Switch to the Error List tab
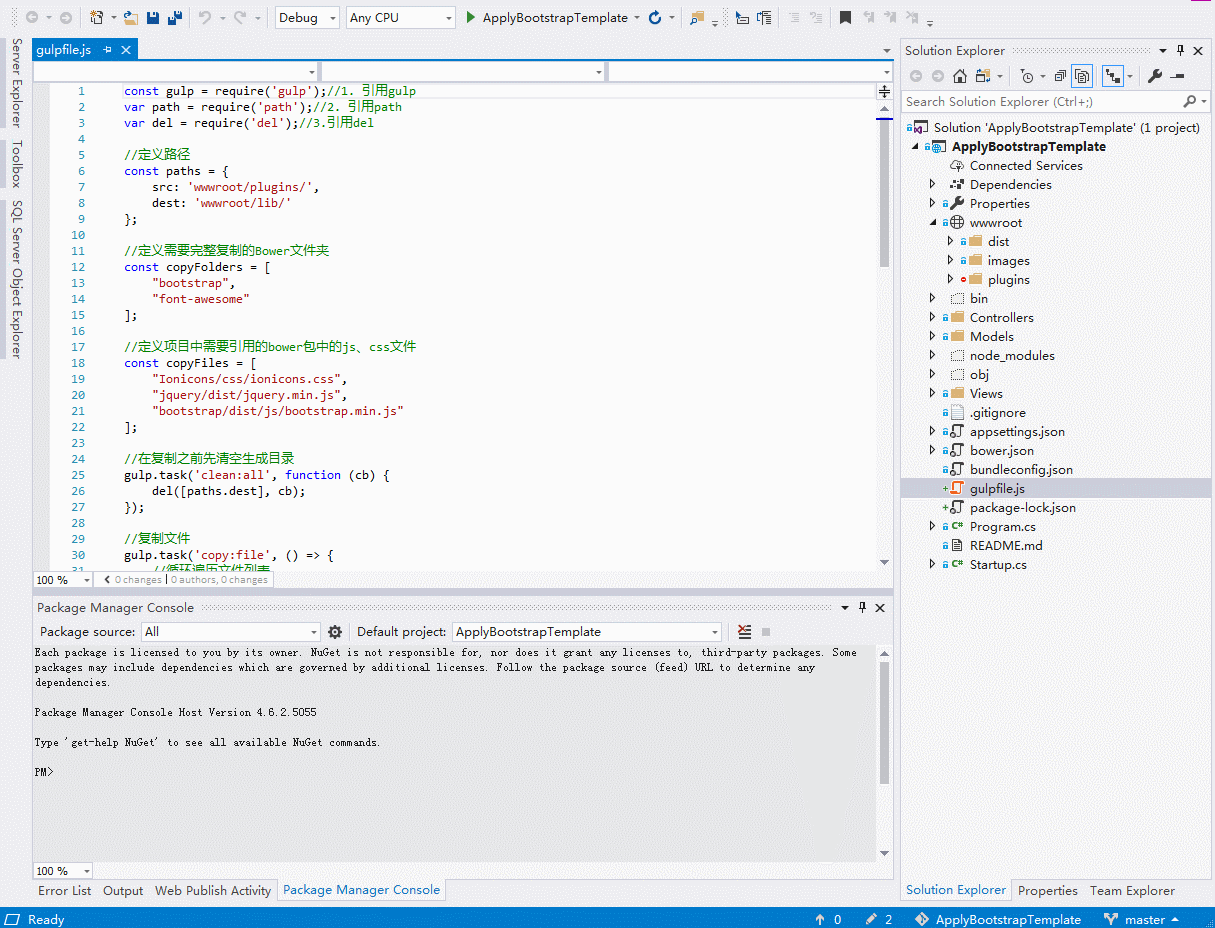This screenshot has width=1215, height=928. tap(64, 890)
